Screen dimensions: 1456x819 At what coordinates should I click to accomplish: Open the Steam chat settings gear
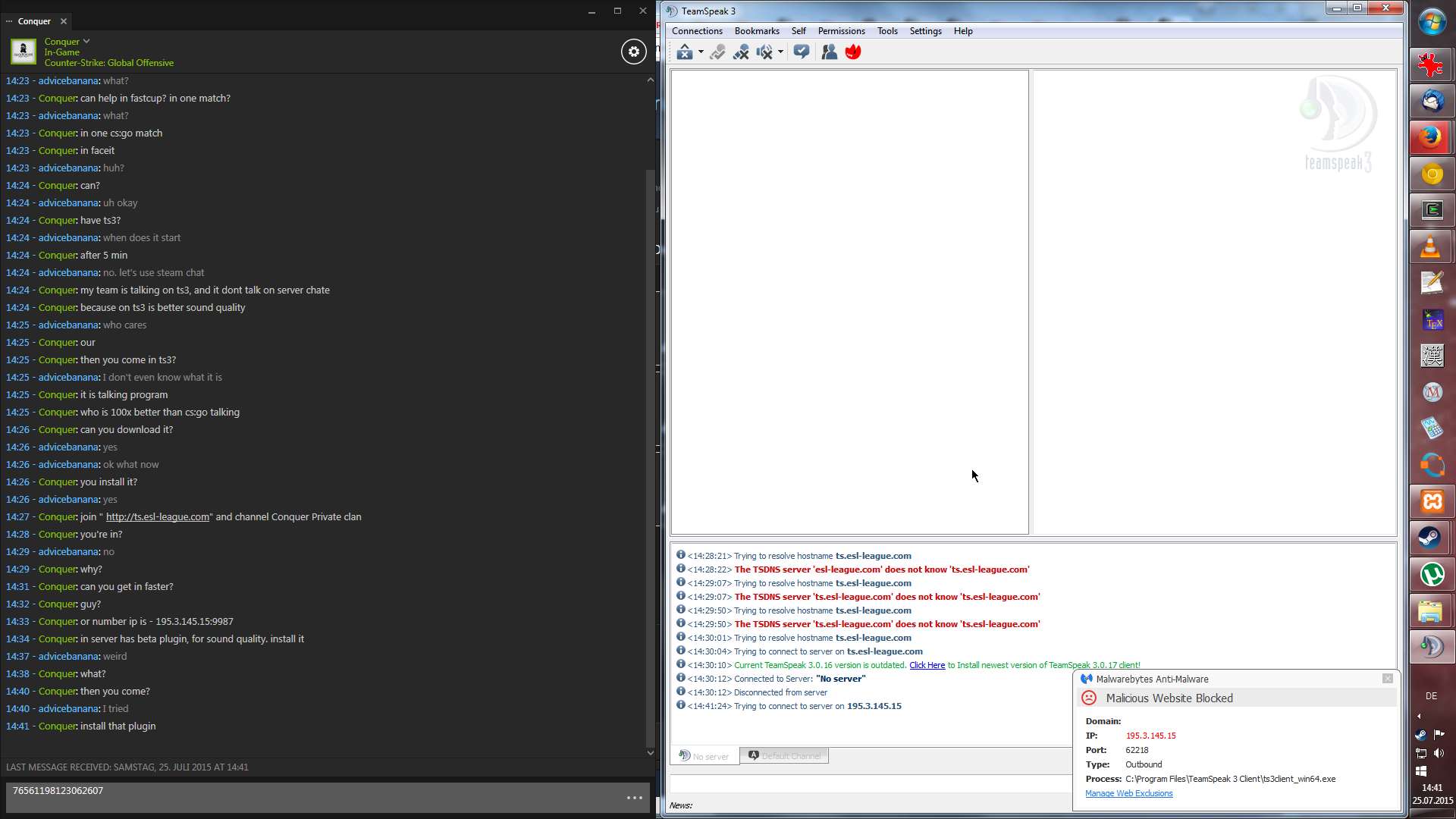coord(634,52)
